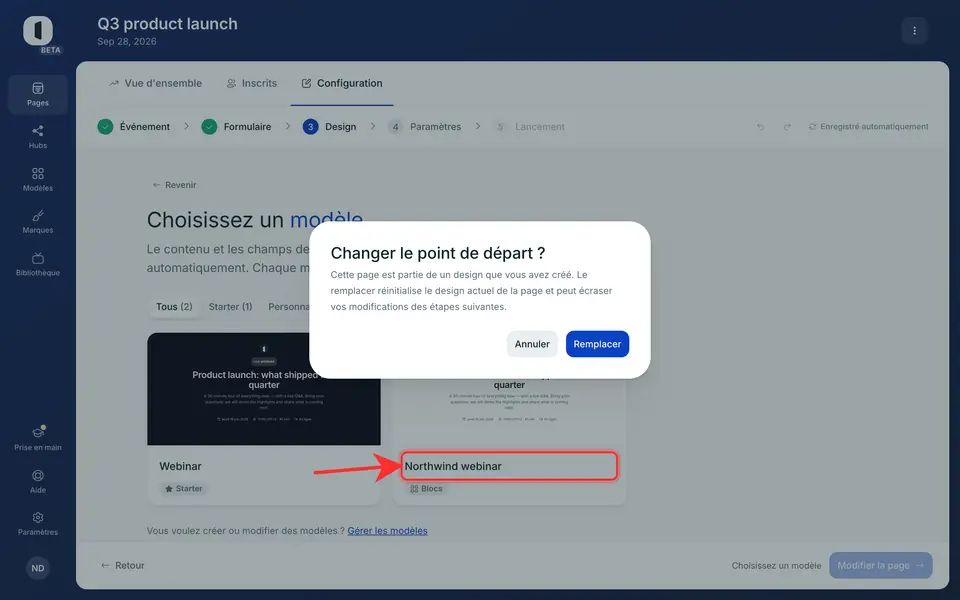The image size is (960, 600).
Task: Click the Enregistré automatiquement sync icon
Action: 812,127
